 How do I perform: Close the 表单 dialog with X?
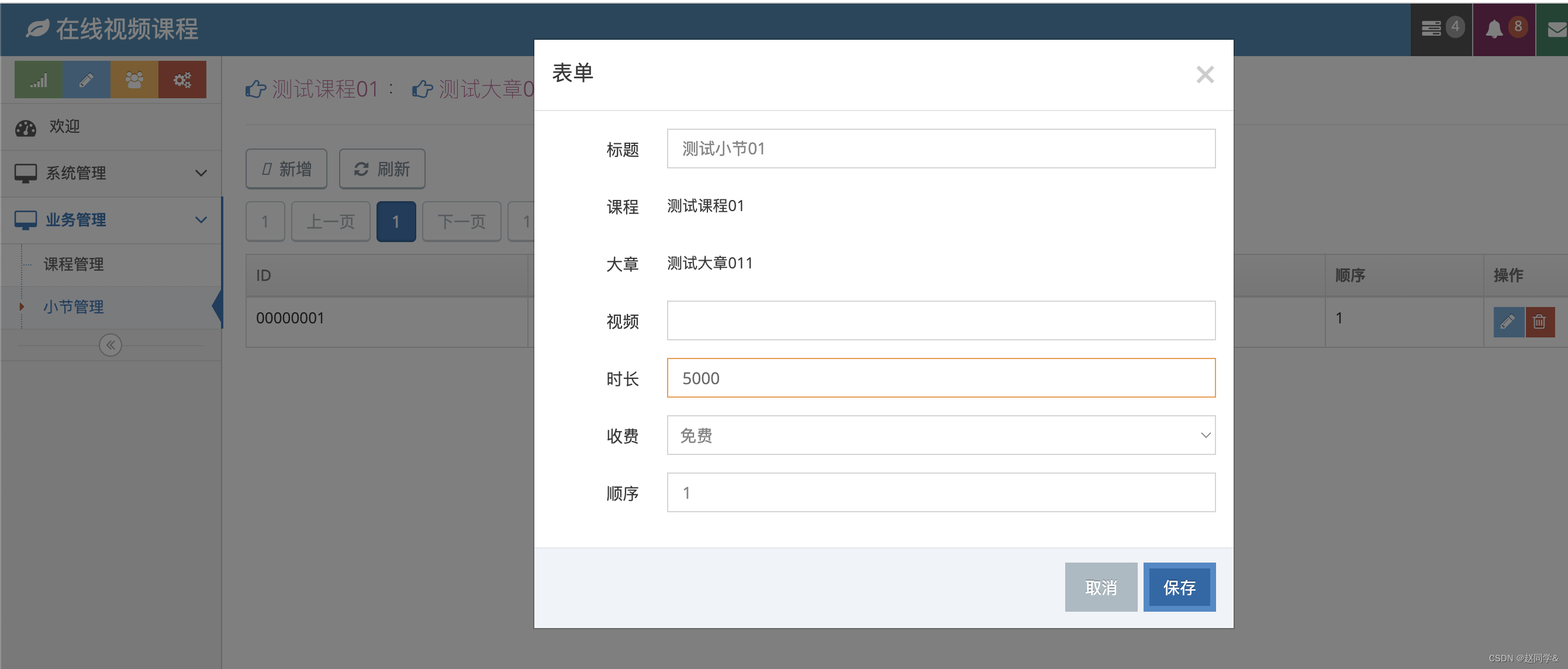click(1204, 75)
